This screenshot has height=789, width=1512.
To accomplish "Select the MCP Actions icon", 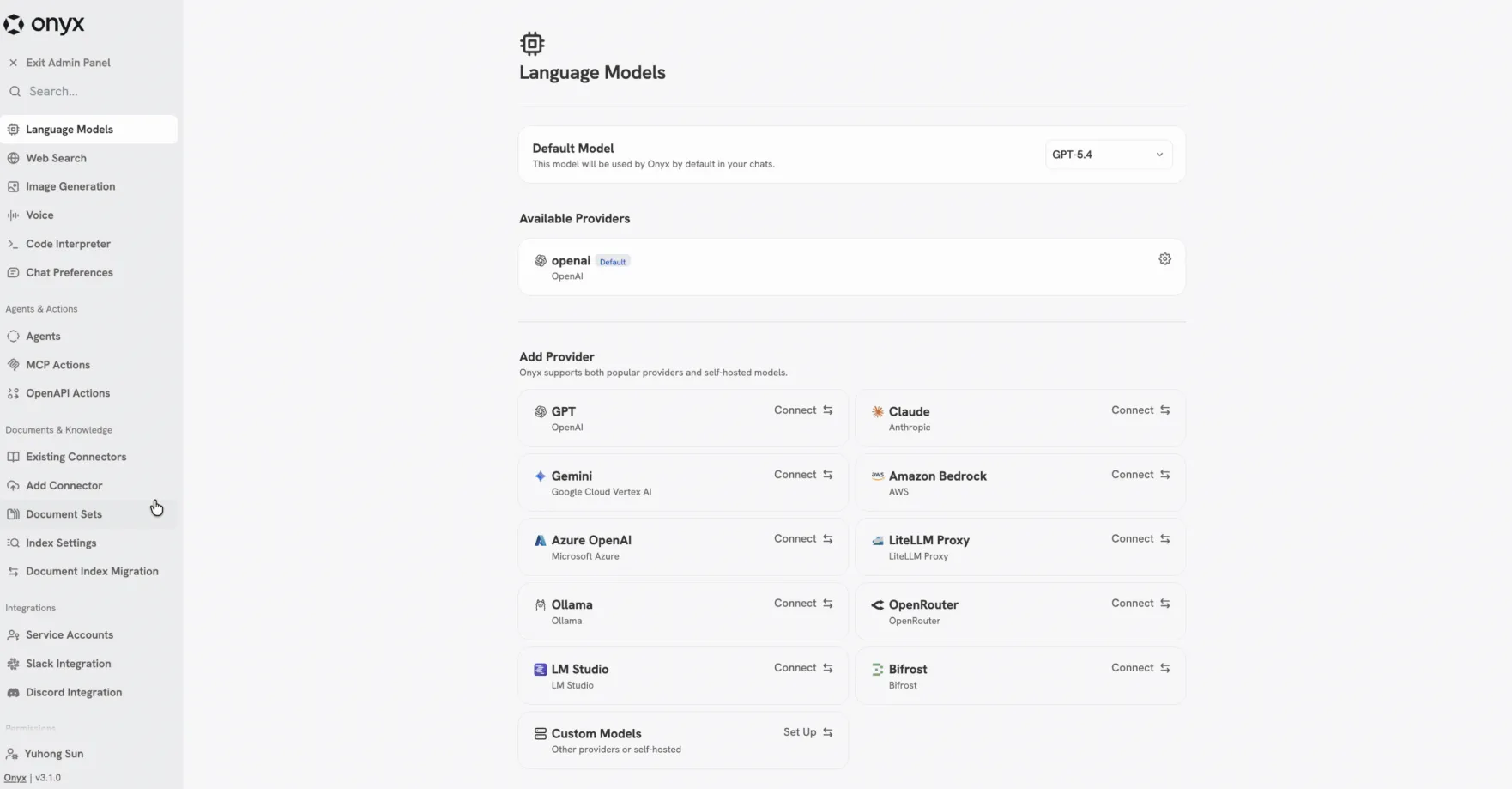I will coord(14,364).
